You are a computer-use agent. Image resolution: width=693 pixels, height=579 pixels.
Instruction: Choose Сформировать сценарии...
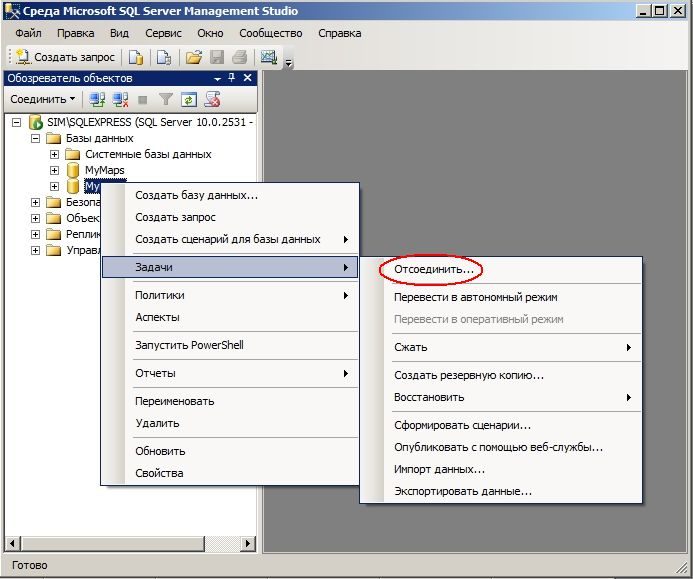501,426
